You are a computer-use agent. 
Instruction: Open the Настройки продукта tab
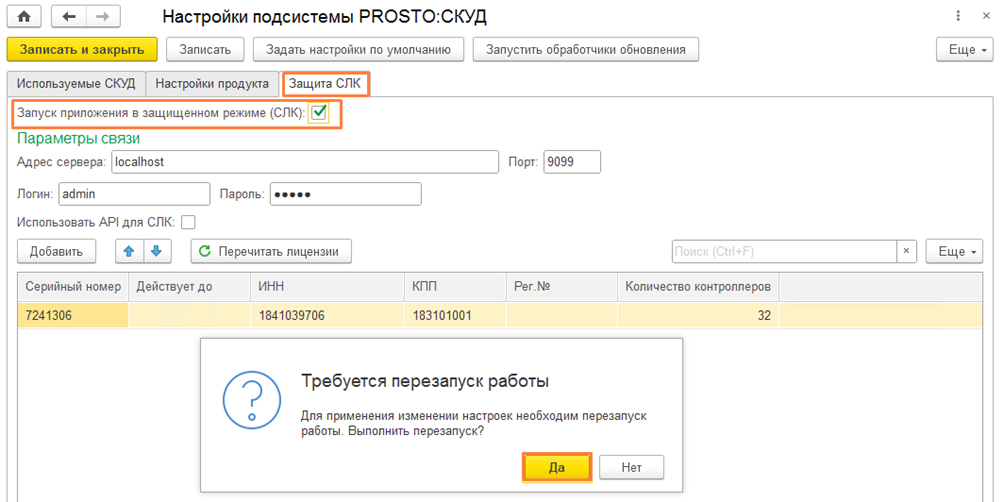[212, 84]
